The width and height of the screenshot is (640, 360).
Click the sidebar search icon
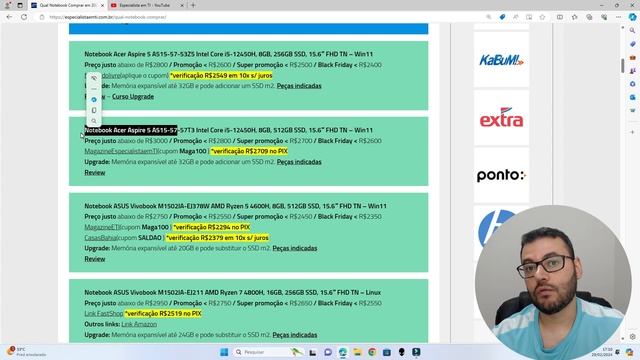click(x=633, y=31)
